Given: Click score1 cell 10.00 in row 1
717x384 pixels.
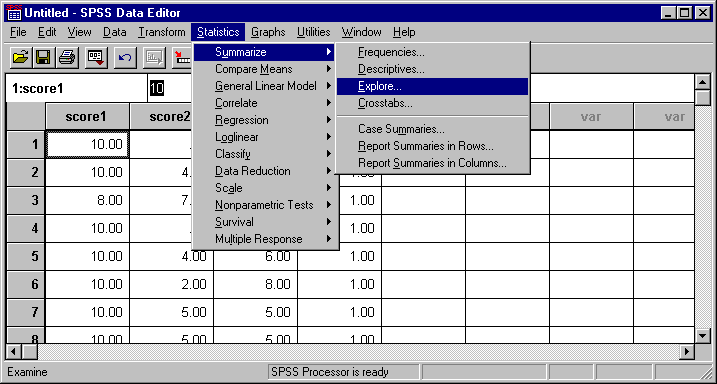Looking at the screenshot, I should pos(87,144).
